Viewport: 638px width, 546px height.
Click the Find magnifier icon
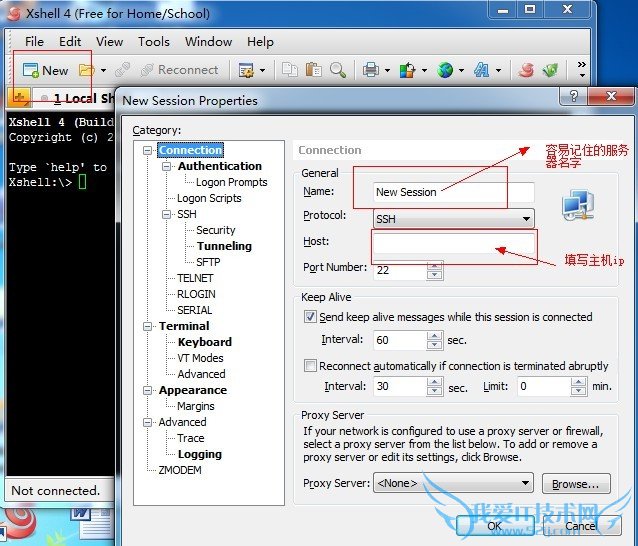click(338, 70)
